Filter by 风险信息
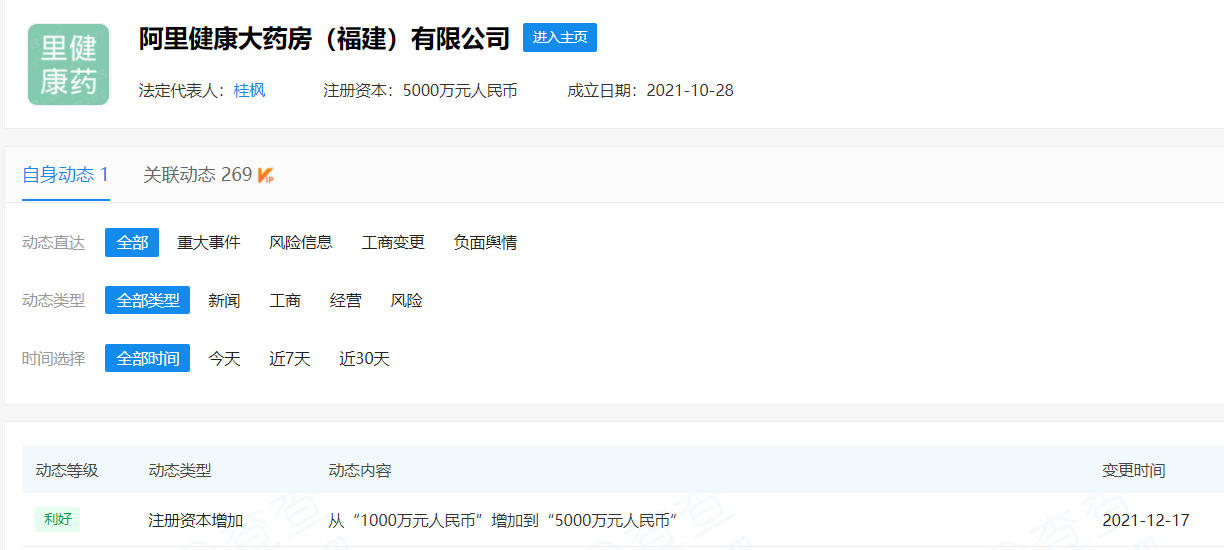Image resolution: width=1224 pixels, height=550 pixels. [x=300, y=242]
